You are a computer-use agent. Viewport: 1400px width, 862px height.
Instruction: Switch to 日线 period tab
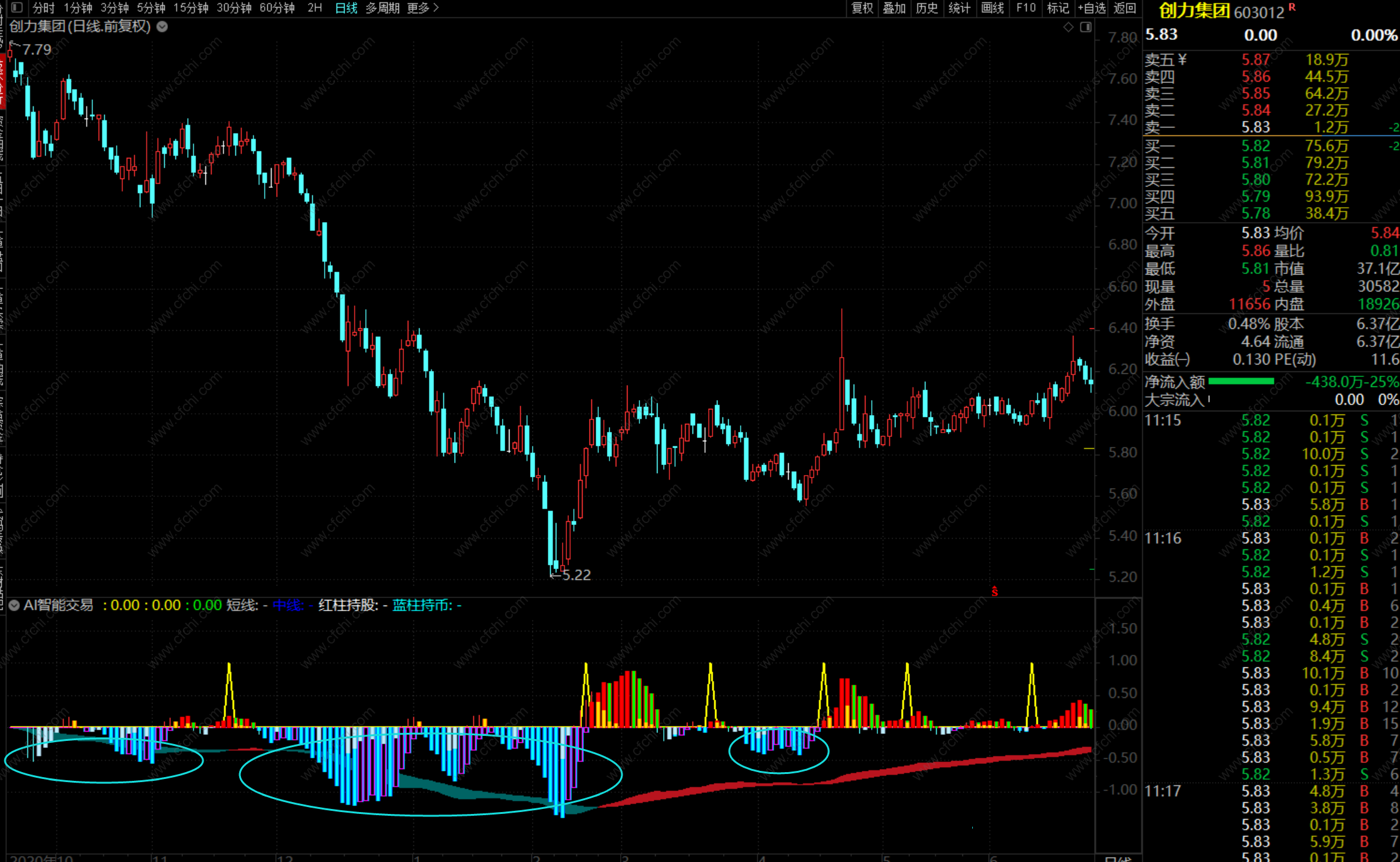[346, 7]
